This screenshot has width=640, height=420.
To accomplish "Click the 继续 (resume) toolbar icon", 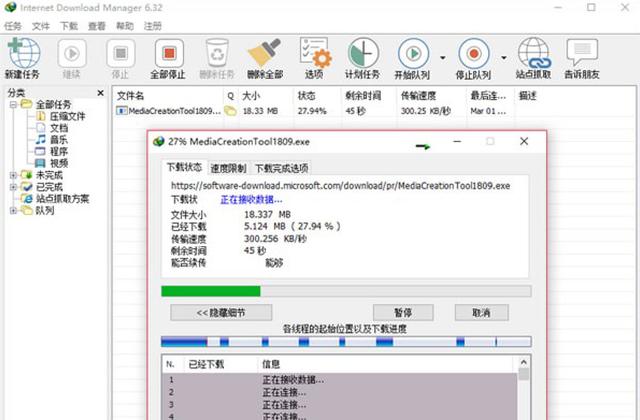I will 72,53.
